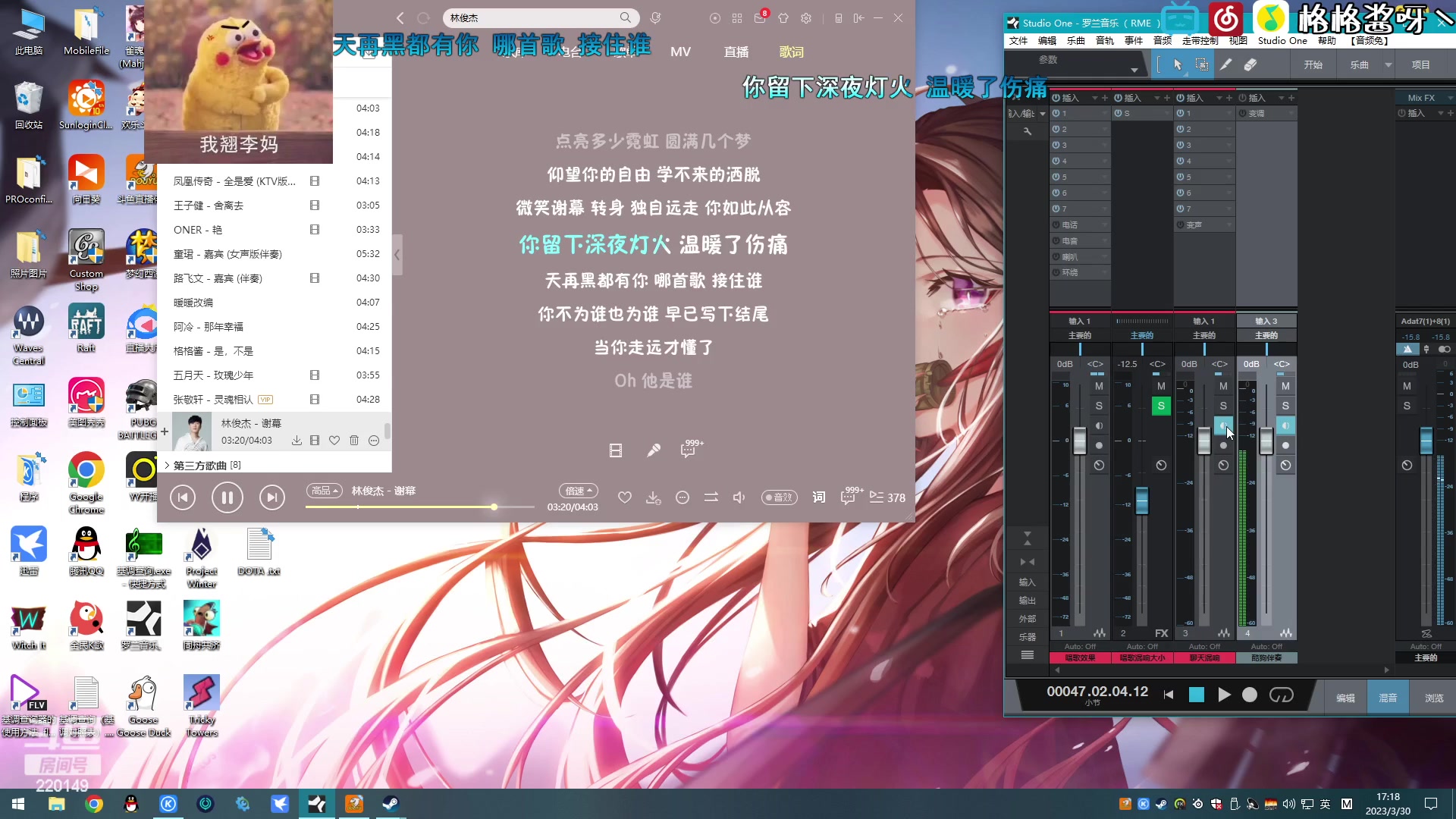Open the MV film icon under lyrics
This screenshot has height=819, width=1456.
click(616, 450)
